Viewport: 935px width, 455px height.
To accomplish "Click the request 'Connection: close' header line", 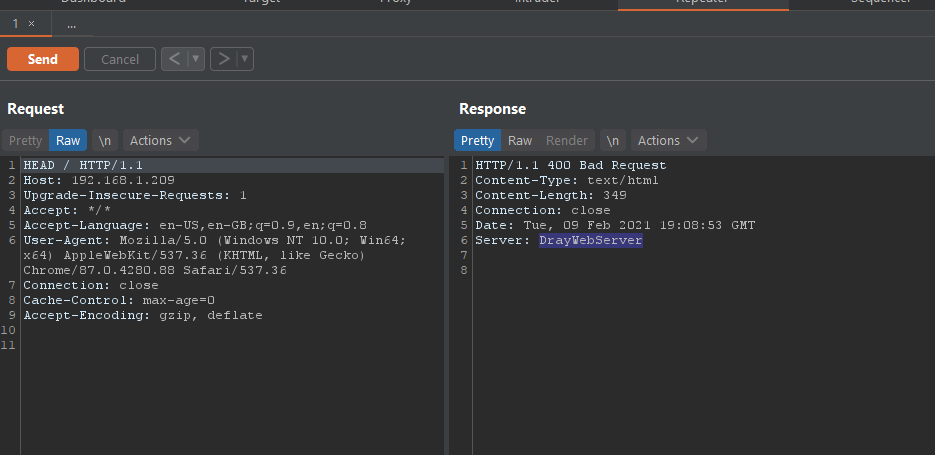I will point(91,285).
